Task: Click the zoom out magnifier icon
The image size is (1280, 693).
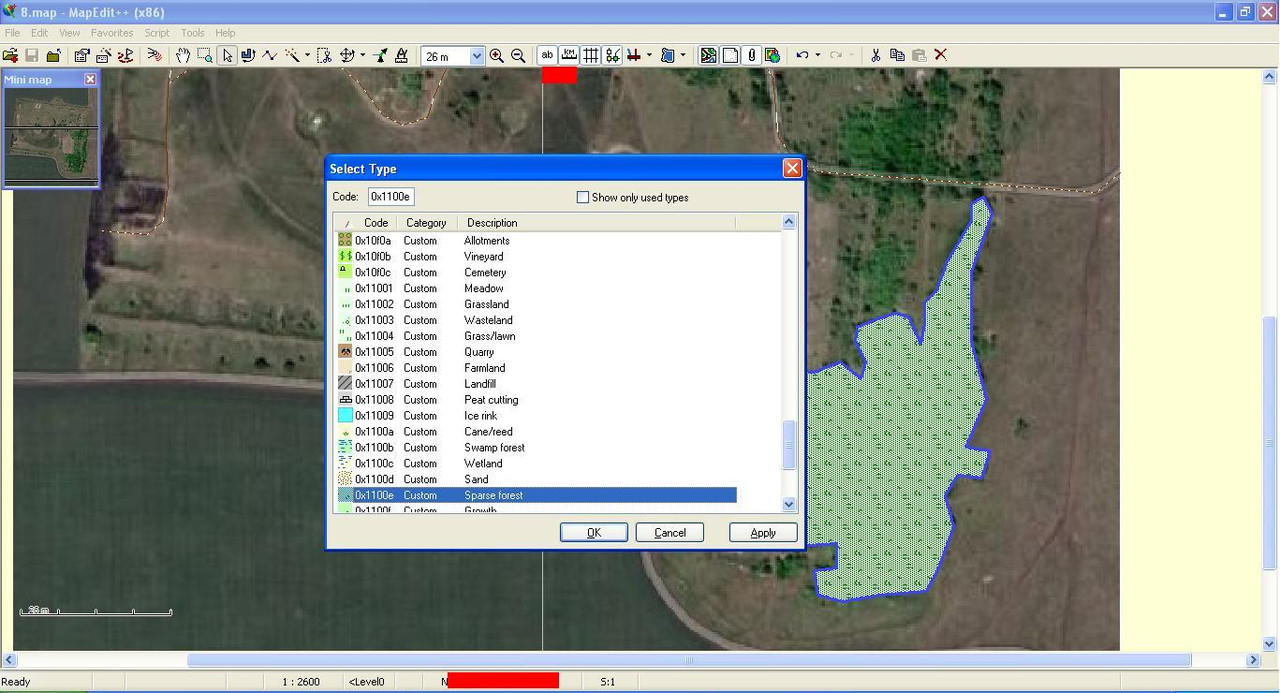Action: [x=518, y=56]
